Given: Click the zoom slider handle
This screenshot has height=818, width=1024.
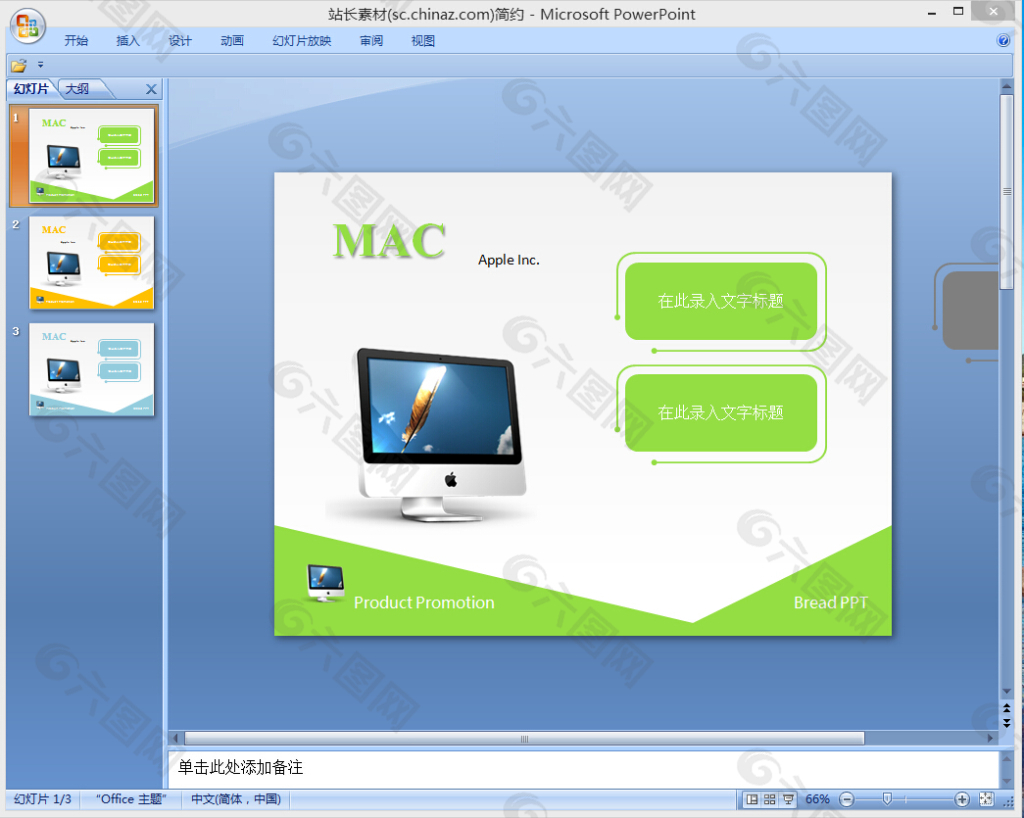Looking at the screenshot, I should click(x=887, y=800).
